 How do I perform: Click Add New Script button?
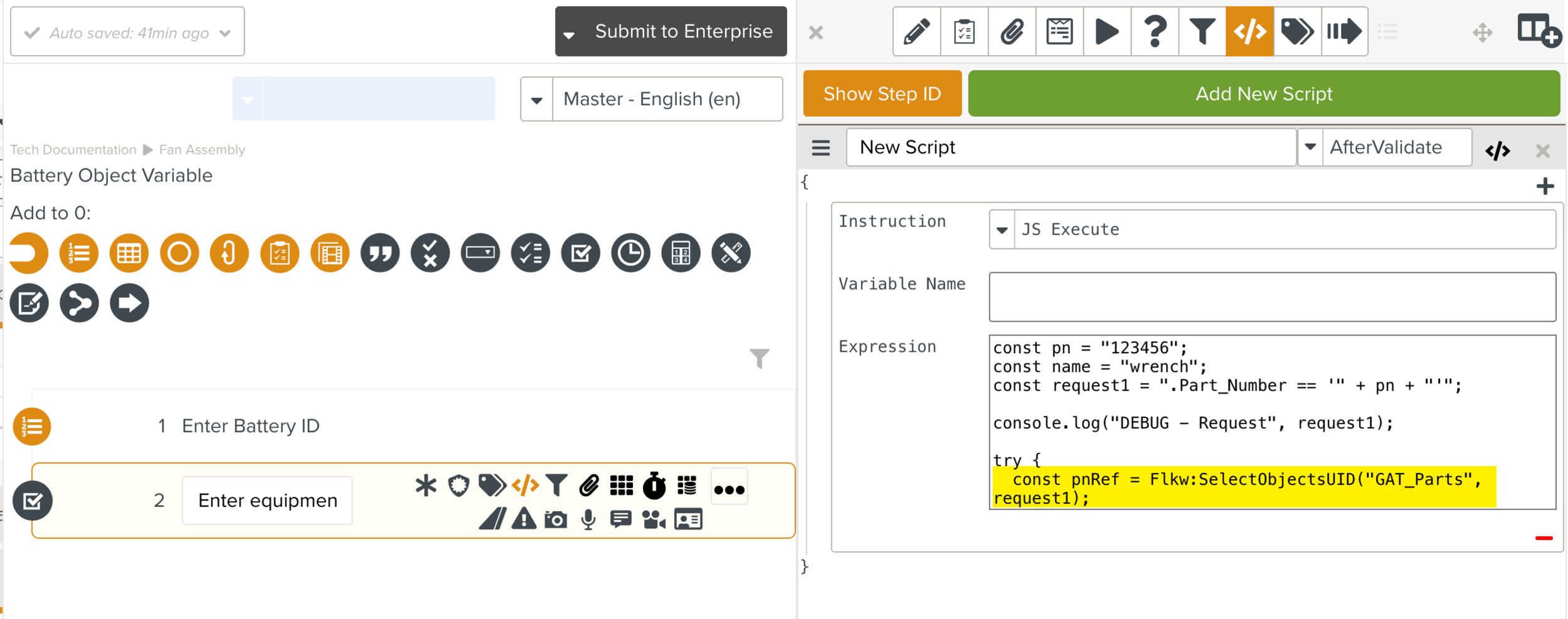tap(1263, 93)
